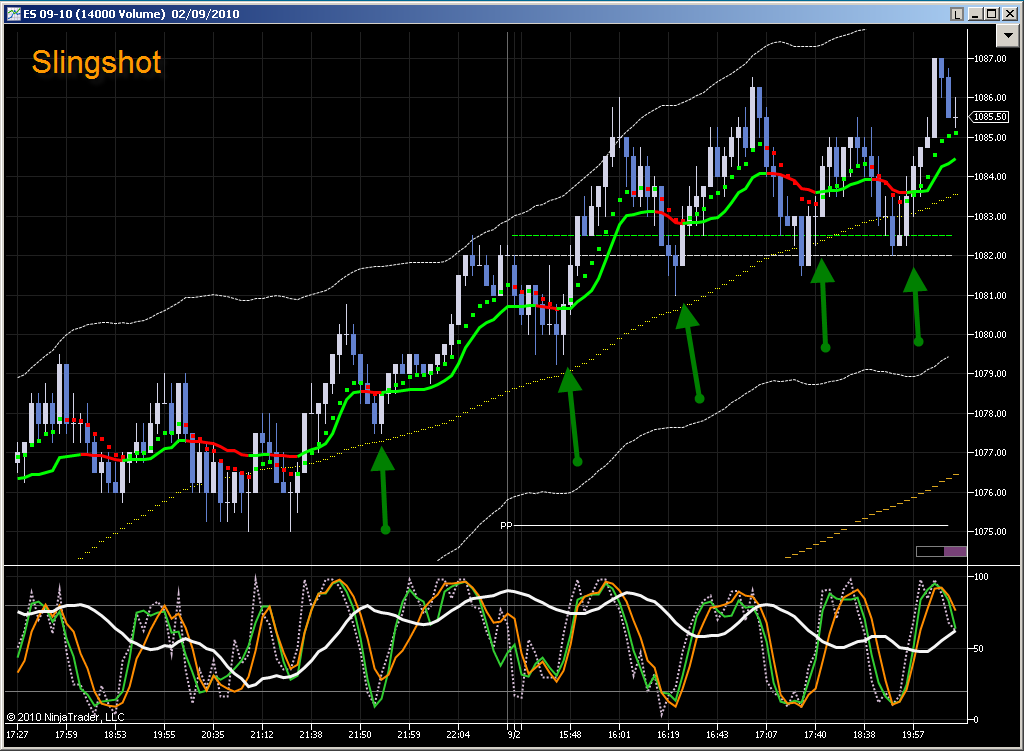The image size is (1024, 751).
Task: Minimize the ES 09-10 chart window
Action: pyautogui.click(x=976, y=14)
